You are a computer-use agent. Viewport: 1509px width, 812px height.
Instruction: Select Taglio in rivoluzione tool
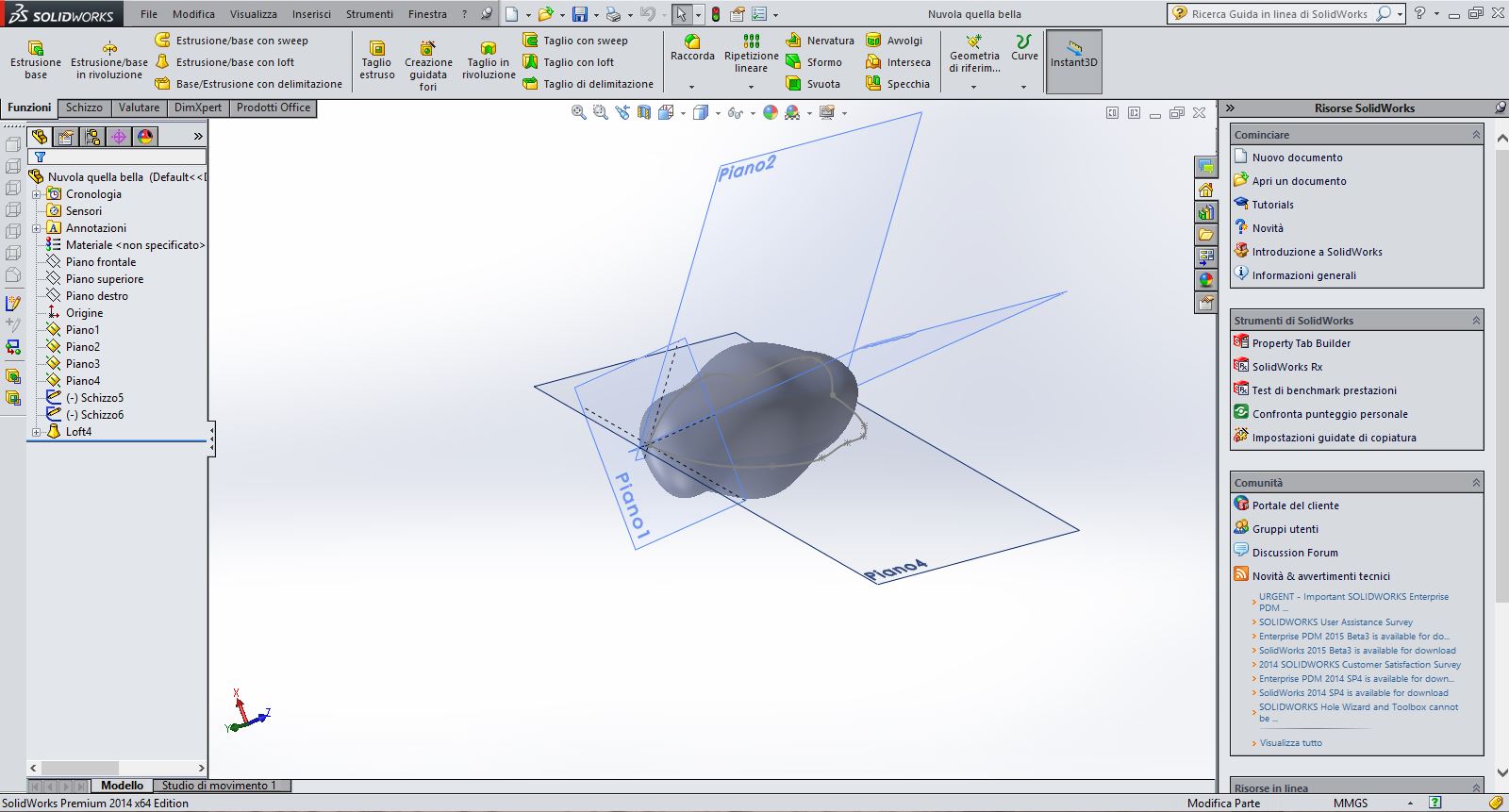(489, 62)
